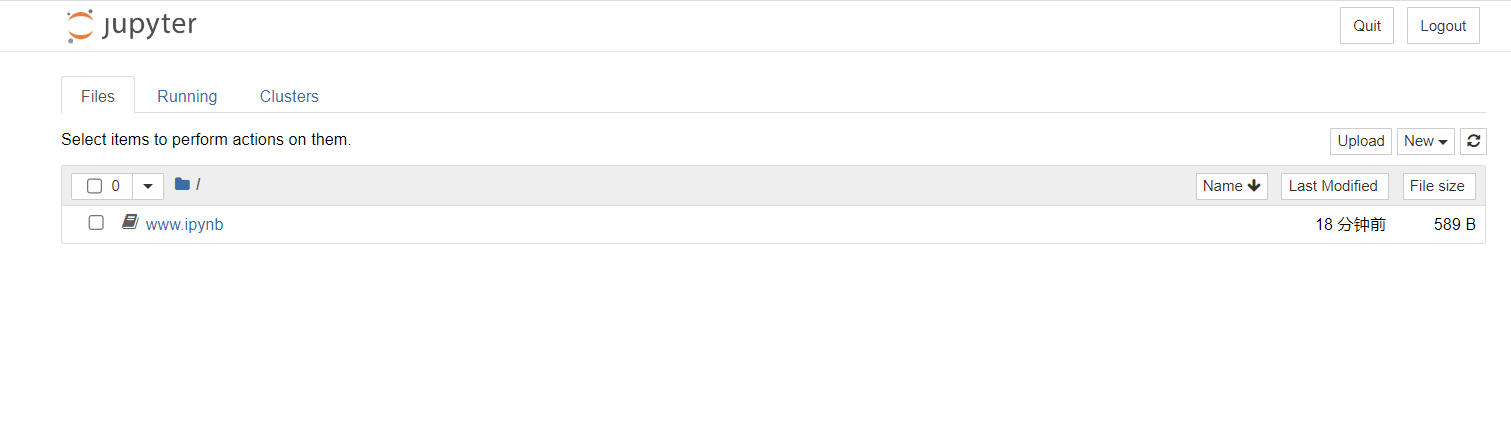Select the Files tab
Image resolution: width=1511 pixels, height=429 pixels.
click(x=98, y=96)
